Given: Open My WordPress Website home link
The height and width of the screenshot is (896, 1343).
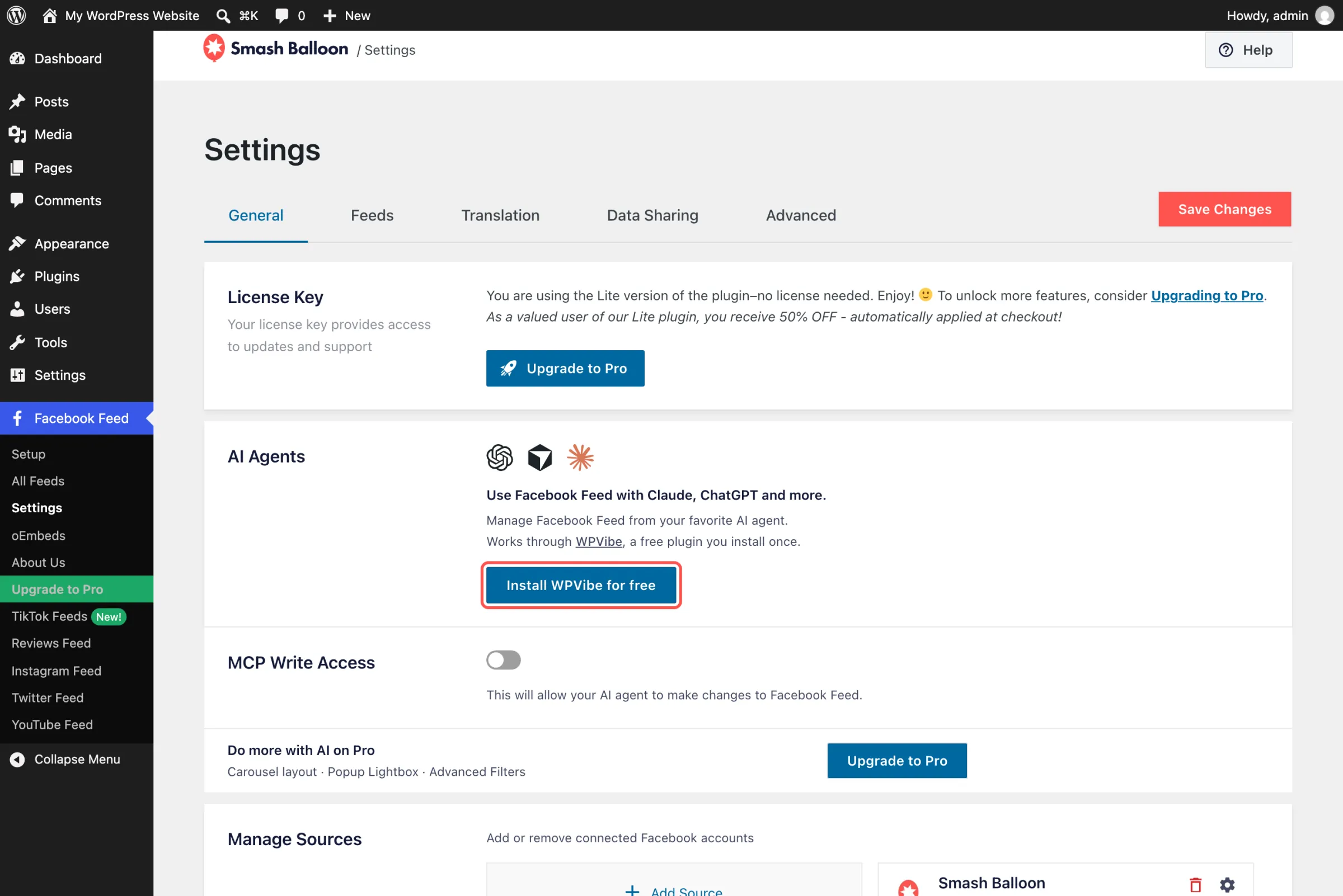Looking at the screenshot, I should pyautogui.click(x=121, y=16).
